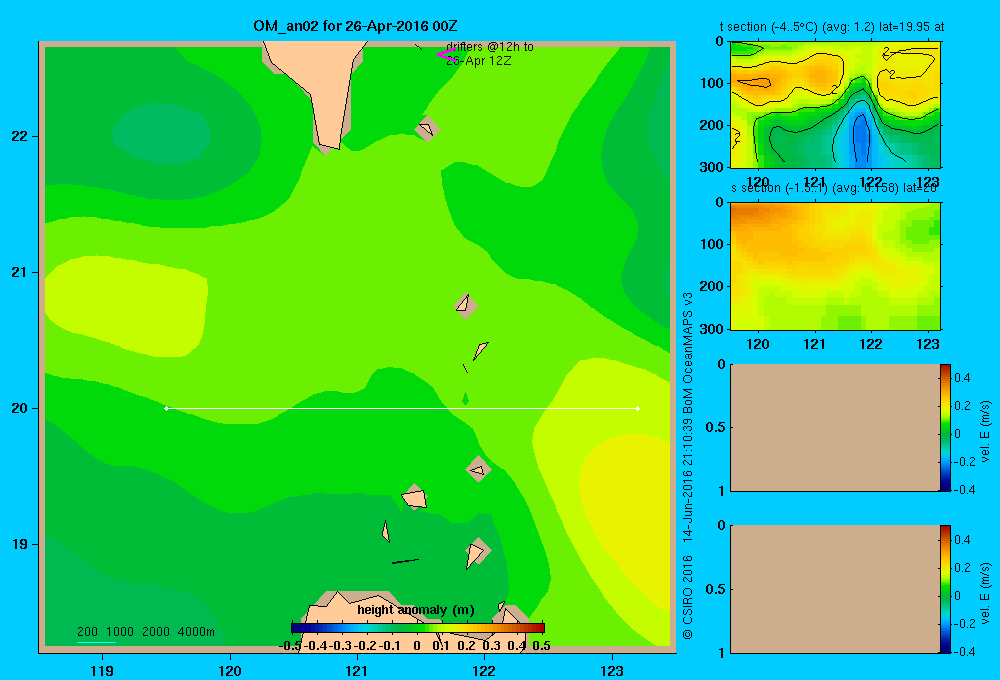Viewport: 1000px width, 680px height.
Task: Click the upper 'vel. E (m/s)' color bar
Action: [945, 428]
